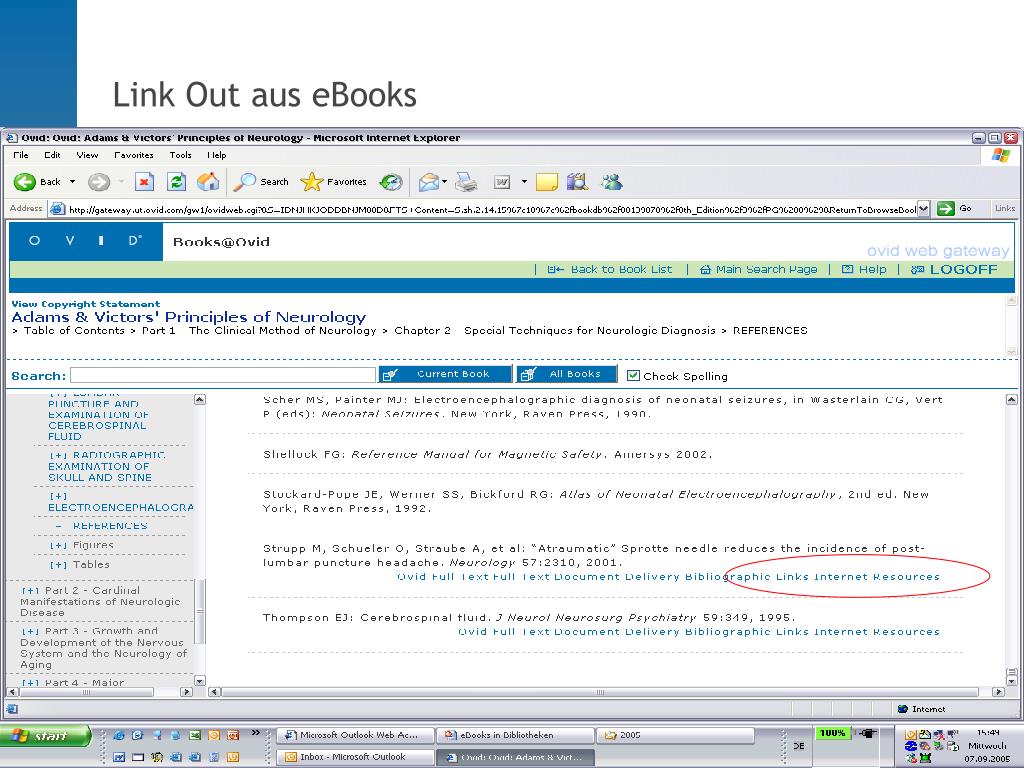
Task: Open the Help menu
Action: (217, 155)
